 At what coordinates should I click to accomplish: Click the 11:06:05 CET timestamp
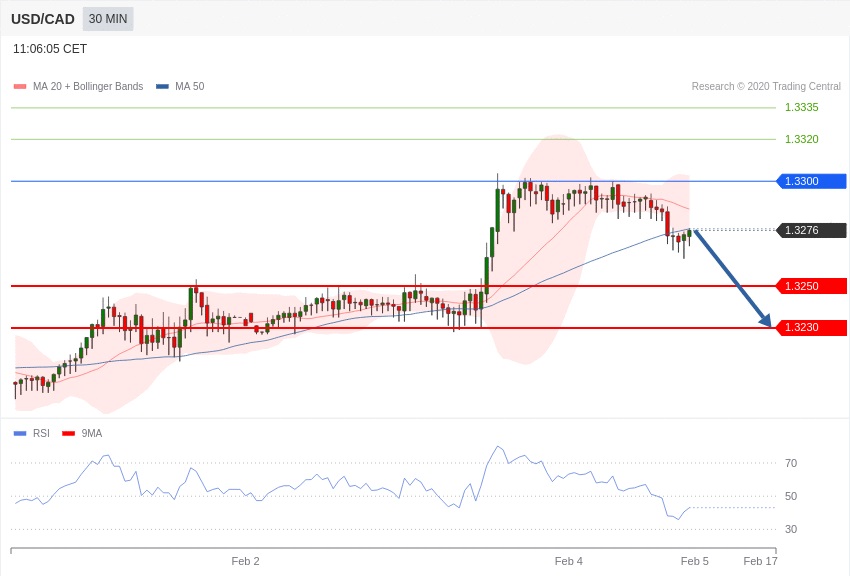(50, 49)
